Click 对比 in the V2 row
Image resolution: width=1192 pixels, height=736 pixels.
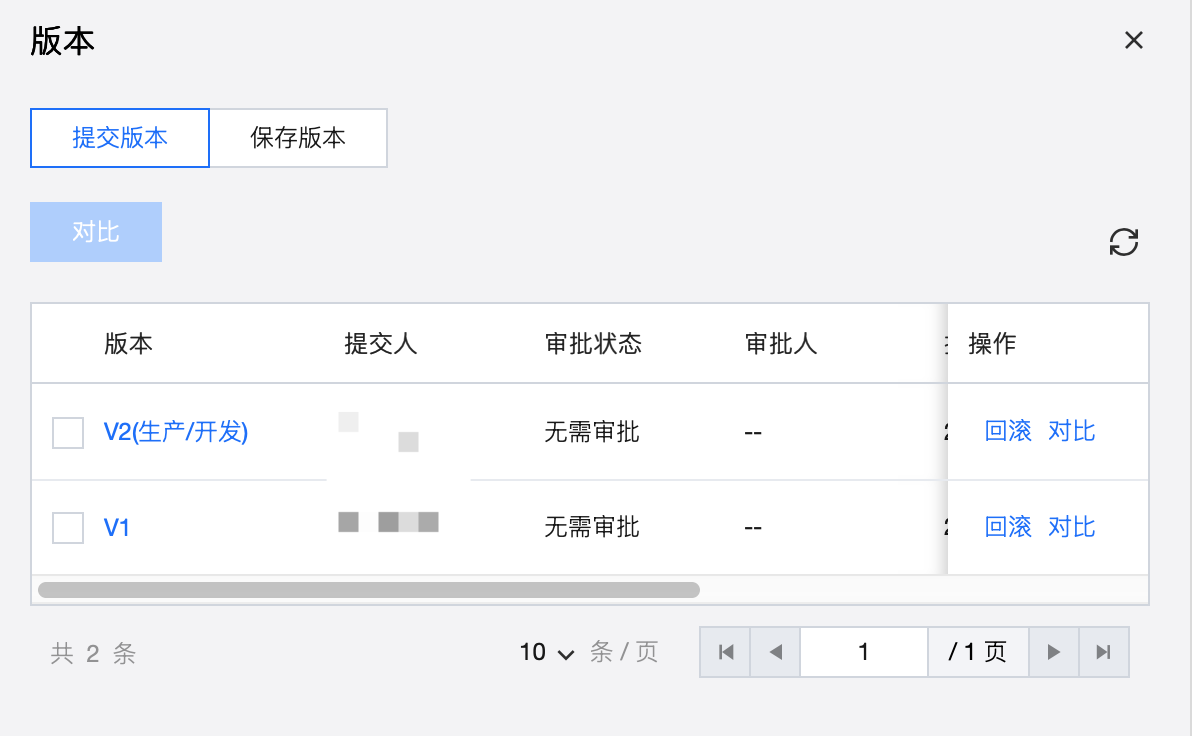[1071, 432]
